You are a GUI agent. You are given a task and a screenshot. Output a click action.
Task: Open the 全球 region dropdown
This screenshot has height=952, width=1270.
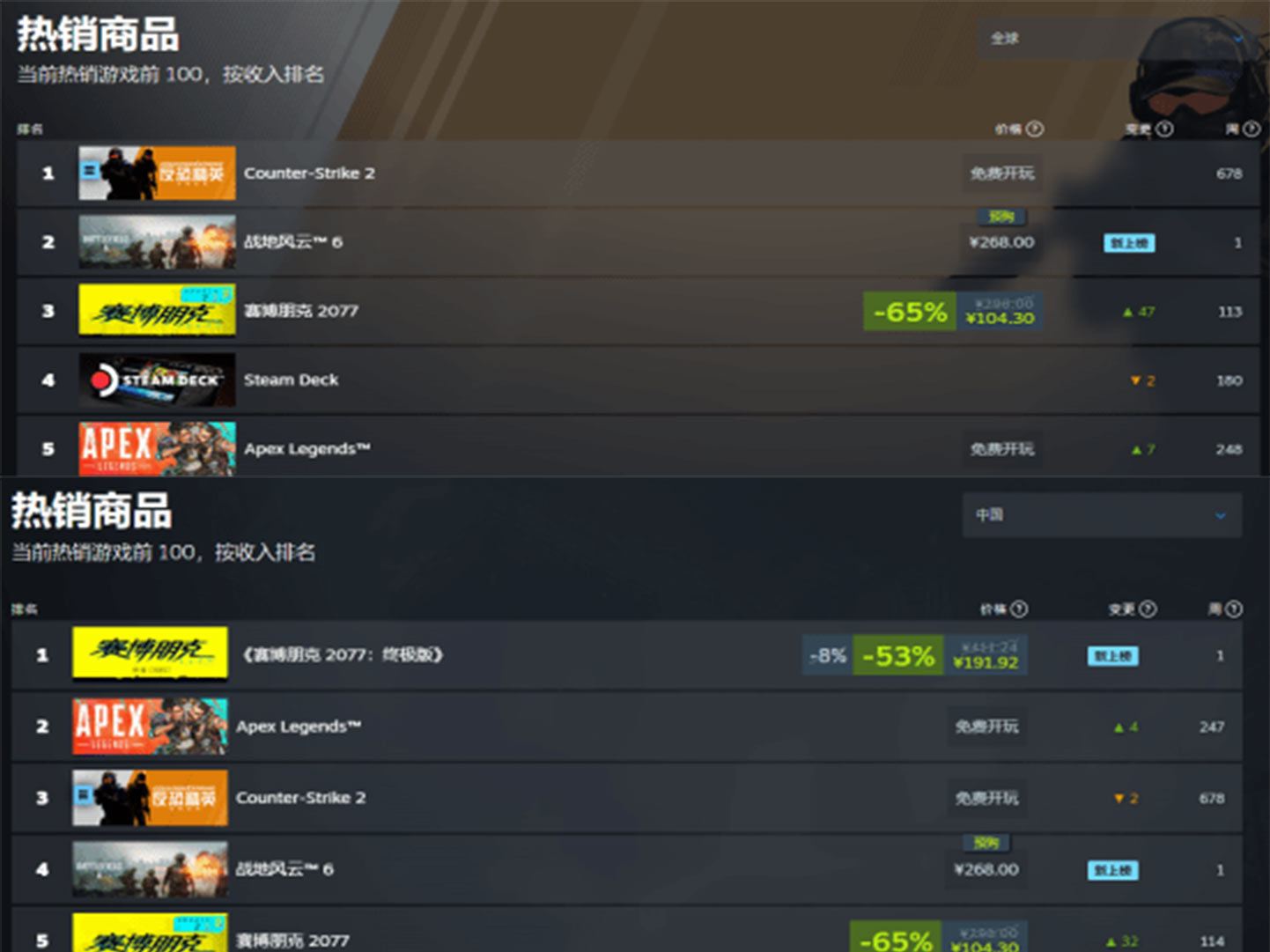(1119, 39)
